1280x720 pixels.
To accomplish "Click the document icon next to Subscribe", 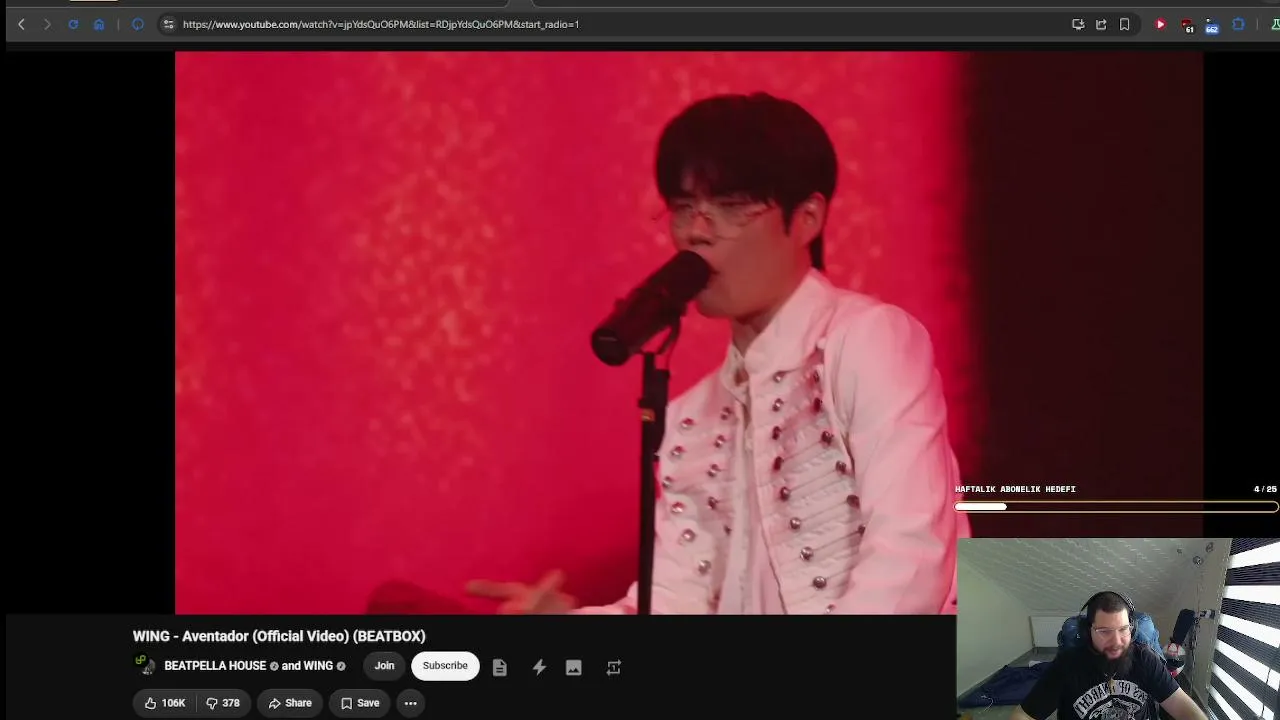I will (500, 667).
